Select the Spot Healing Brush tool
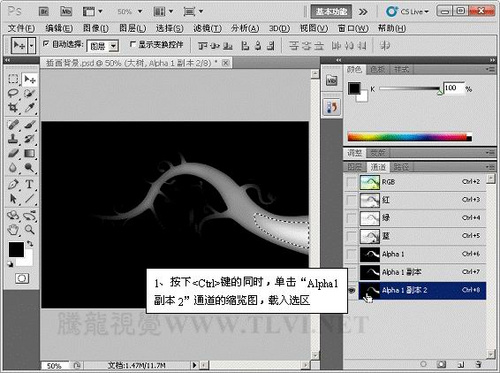 coord(13,124)
